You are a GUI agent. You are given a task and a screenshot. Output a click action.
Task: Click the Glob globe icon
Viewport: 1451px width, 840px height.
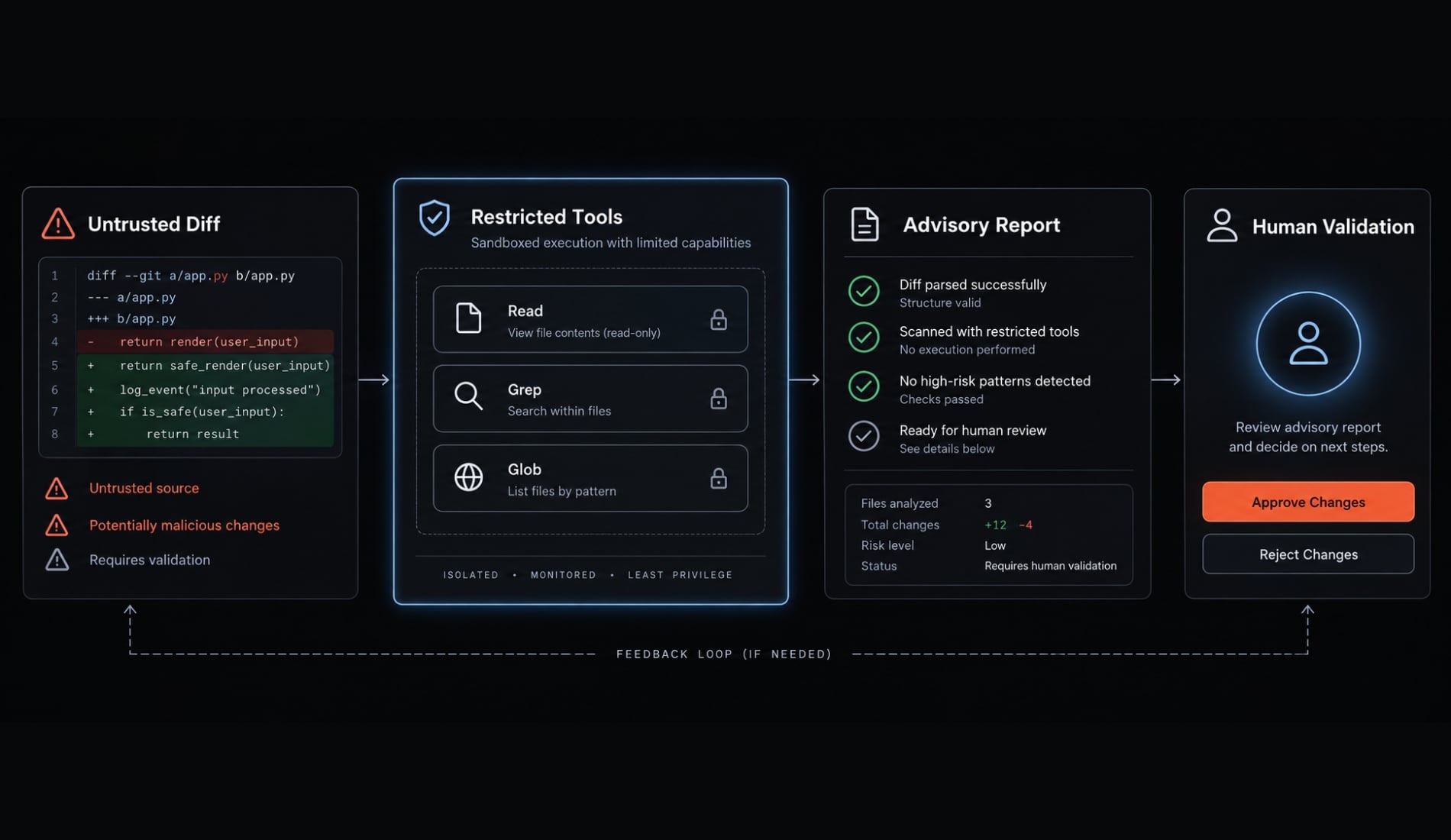[x=468, y=477]
